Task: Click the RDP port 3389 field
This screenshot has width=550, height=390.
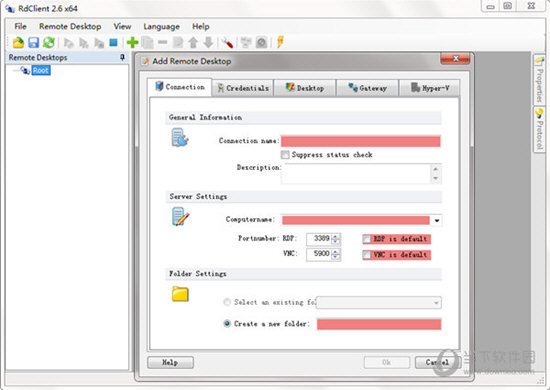Action: (319, 239)
